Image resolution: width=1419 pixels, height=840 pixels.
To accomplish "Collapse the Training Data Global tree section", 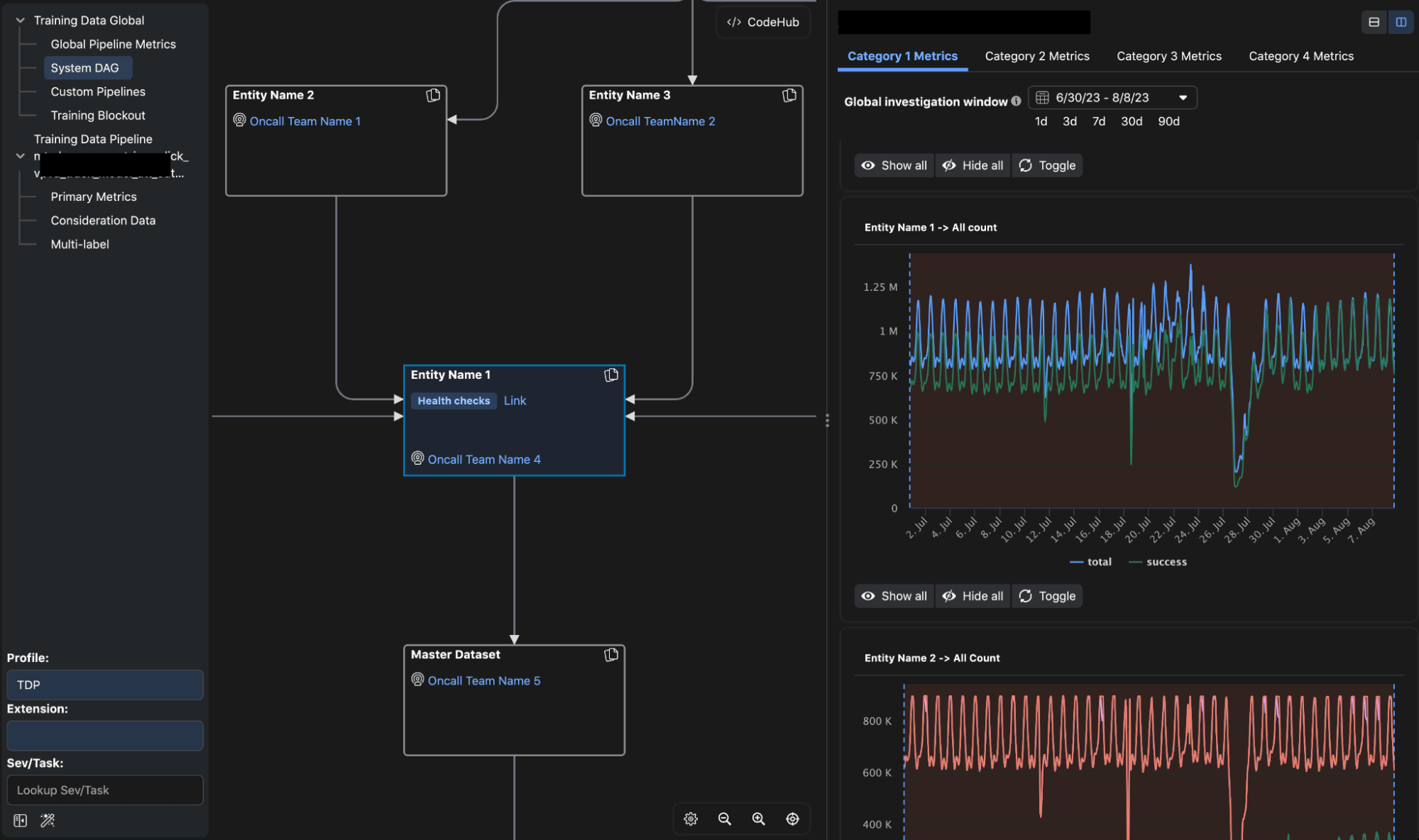I will 20,20.
